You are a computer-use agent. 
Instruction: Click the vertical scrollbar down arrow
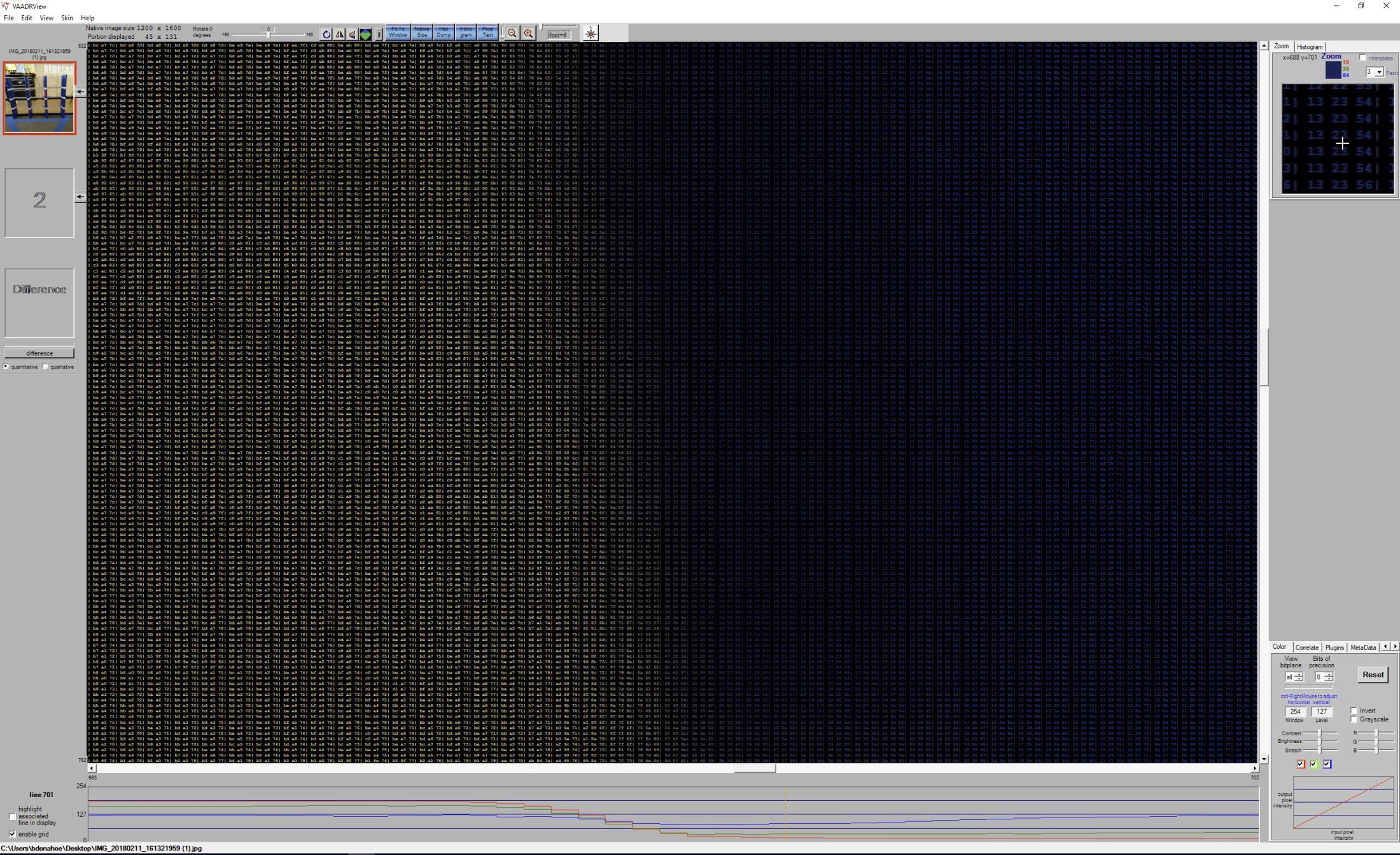1264,760
